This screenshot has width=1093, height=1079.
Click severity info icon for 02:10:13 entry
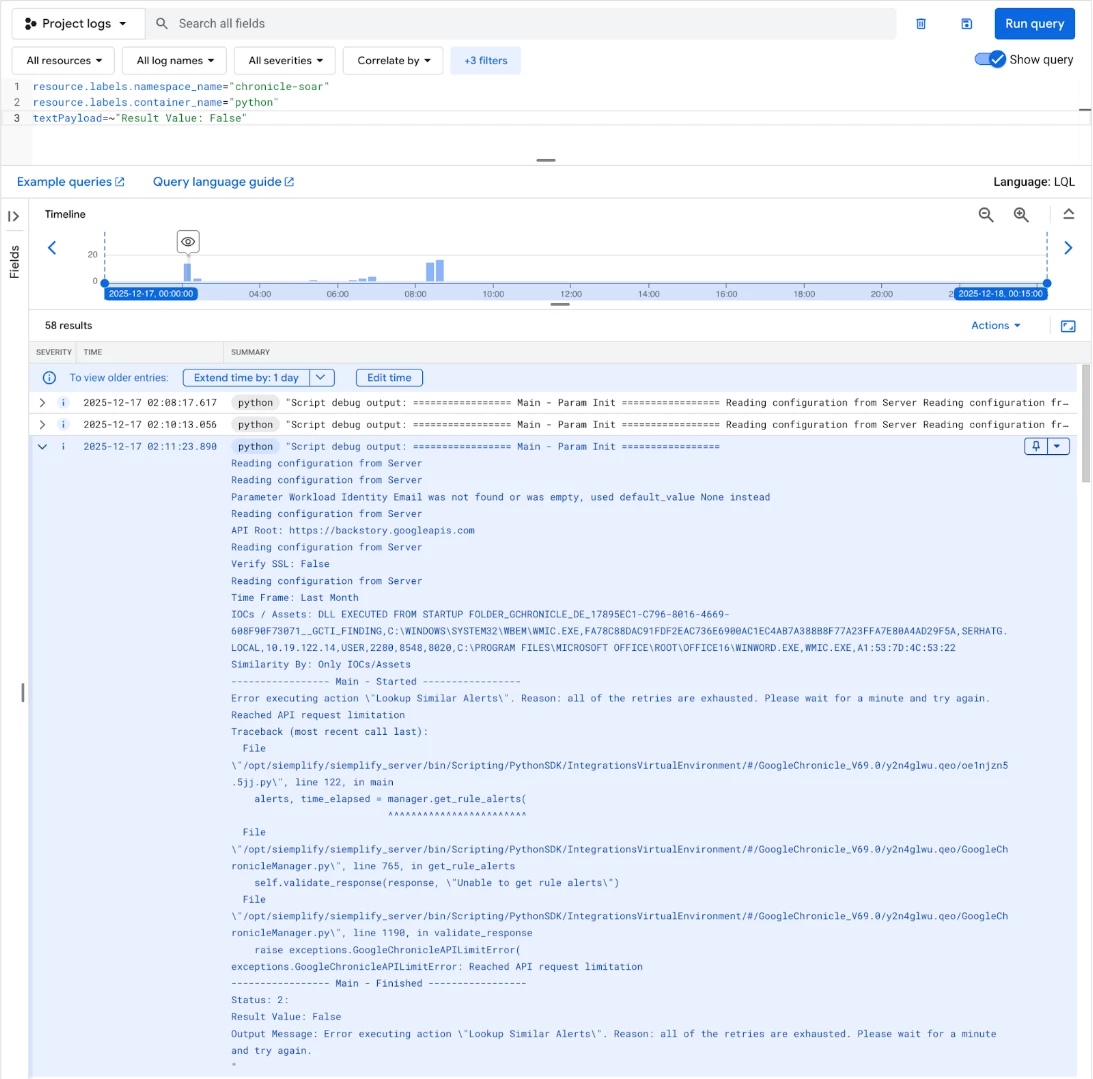pyautogui.click(x=63, y=424)
